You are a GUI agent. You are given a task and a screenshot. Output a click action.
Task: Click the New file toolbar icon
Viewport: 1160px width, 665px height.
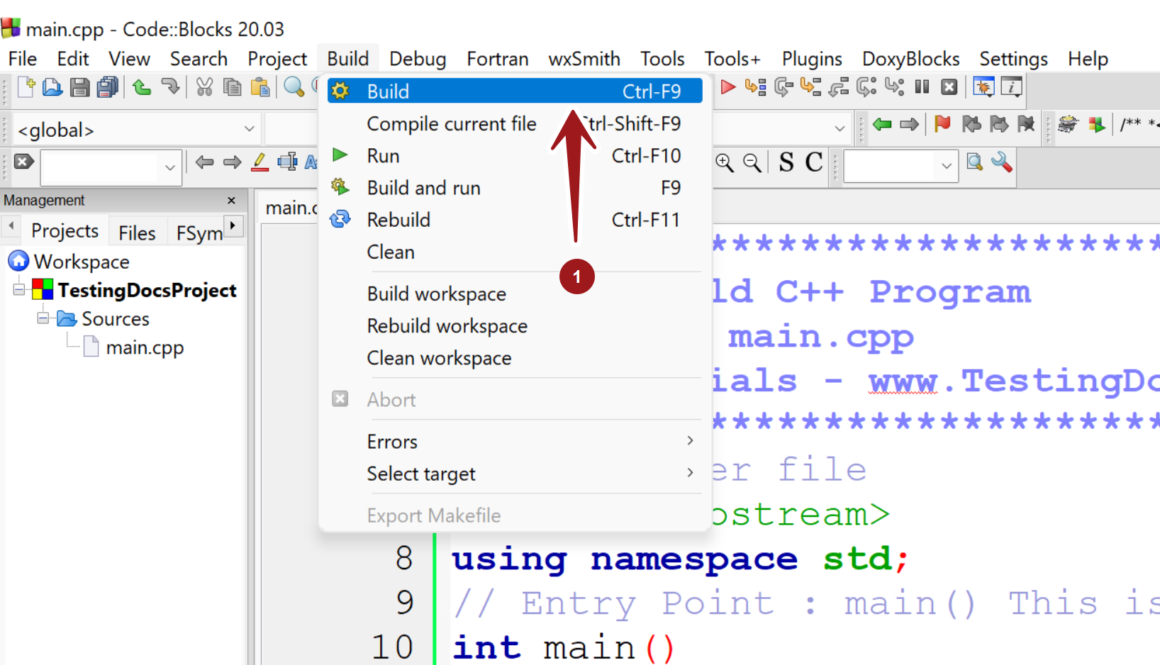26,88
